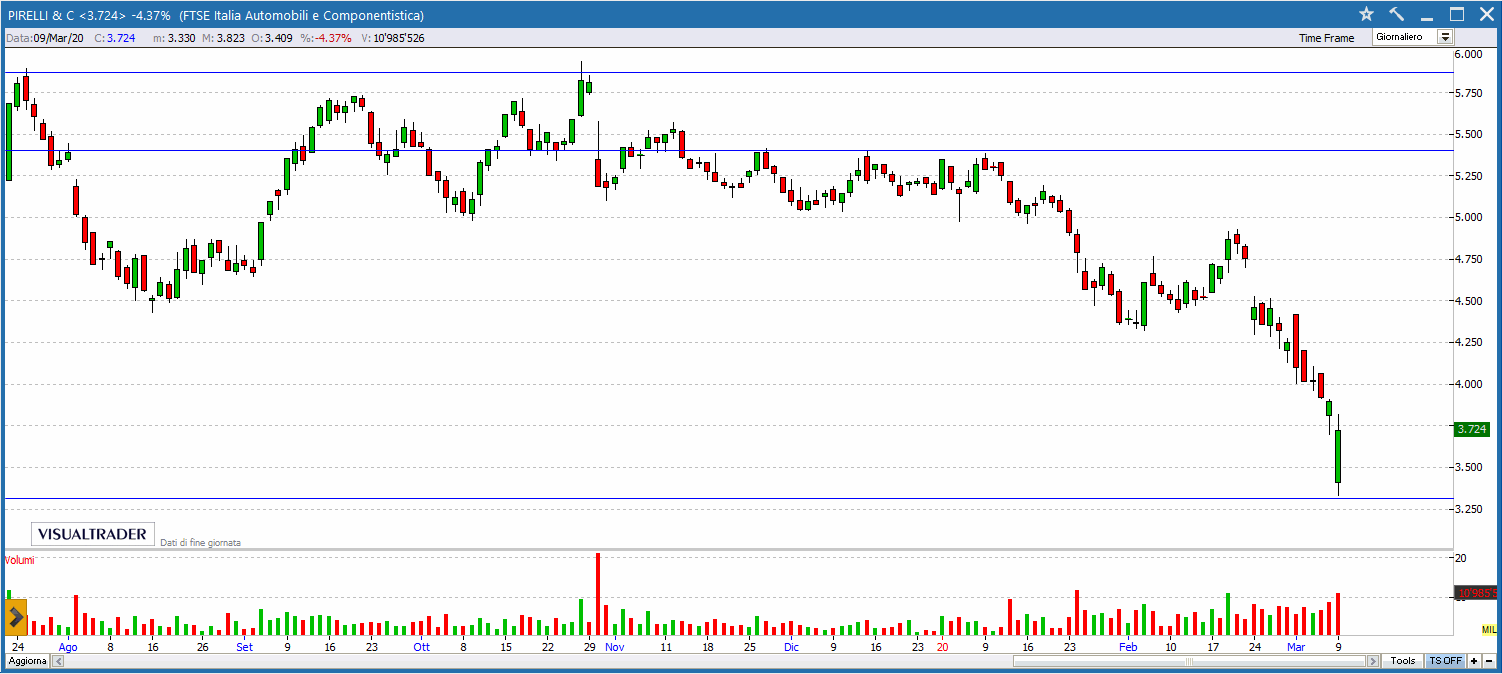Click the last green candle on chart
The height and width of the screenshot is (674, 1502).
point(1338,455)
